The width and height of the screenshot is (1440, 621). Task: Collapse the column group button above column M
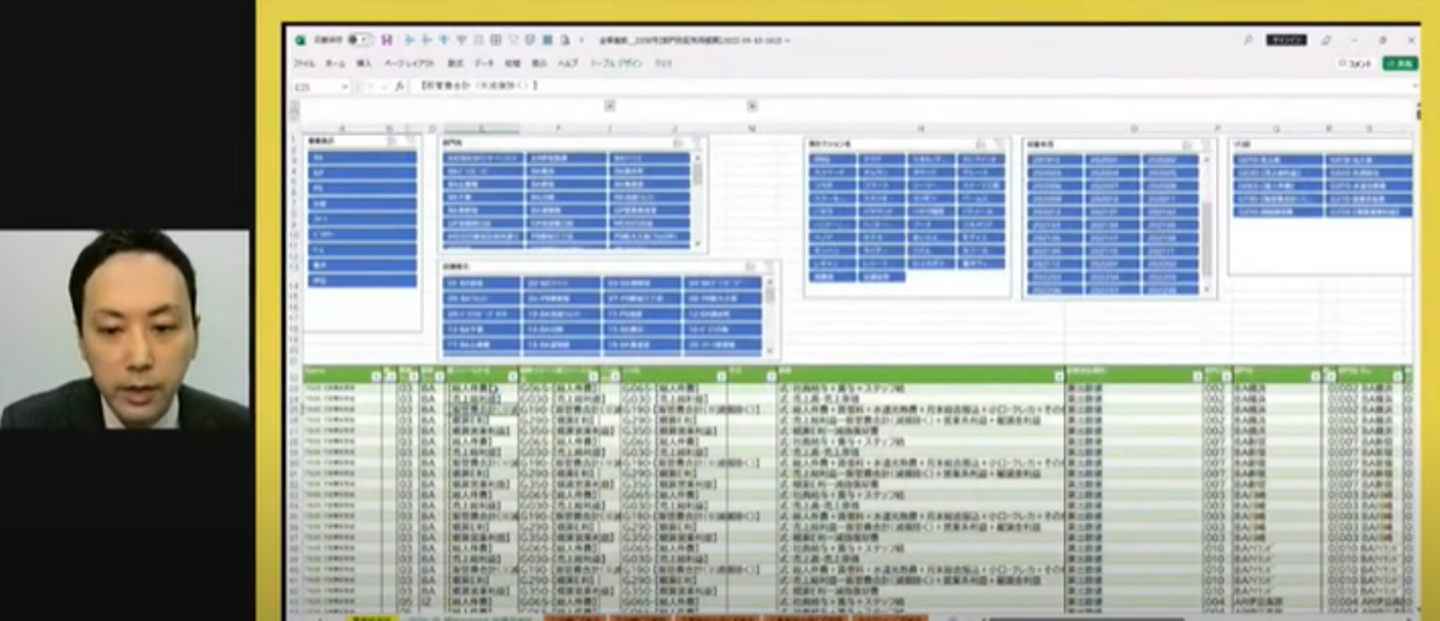pyautogui.click(x=752, y=105)
